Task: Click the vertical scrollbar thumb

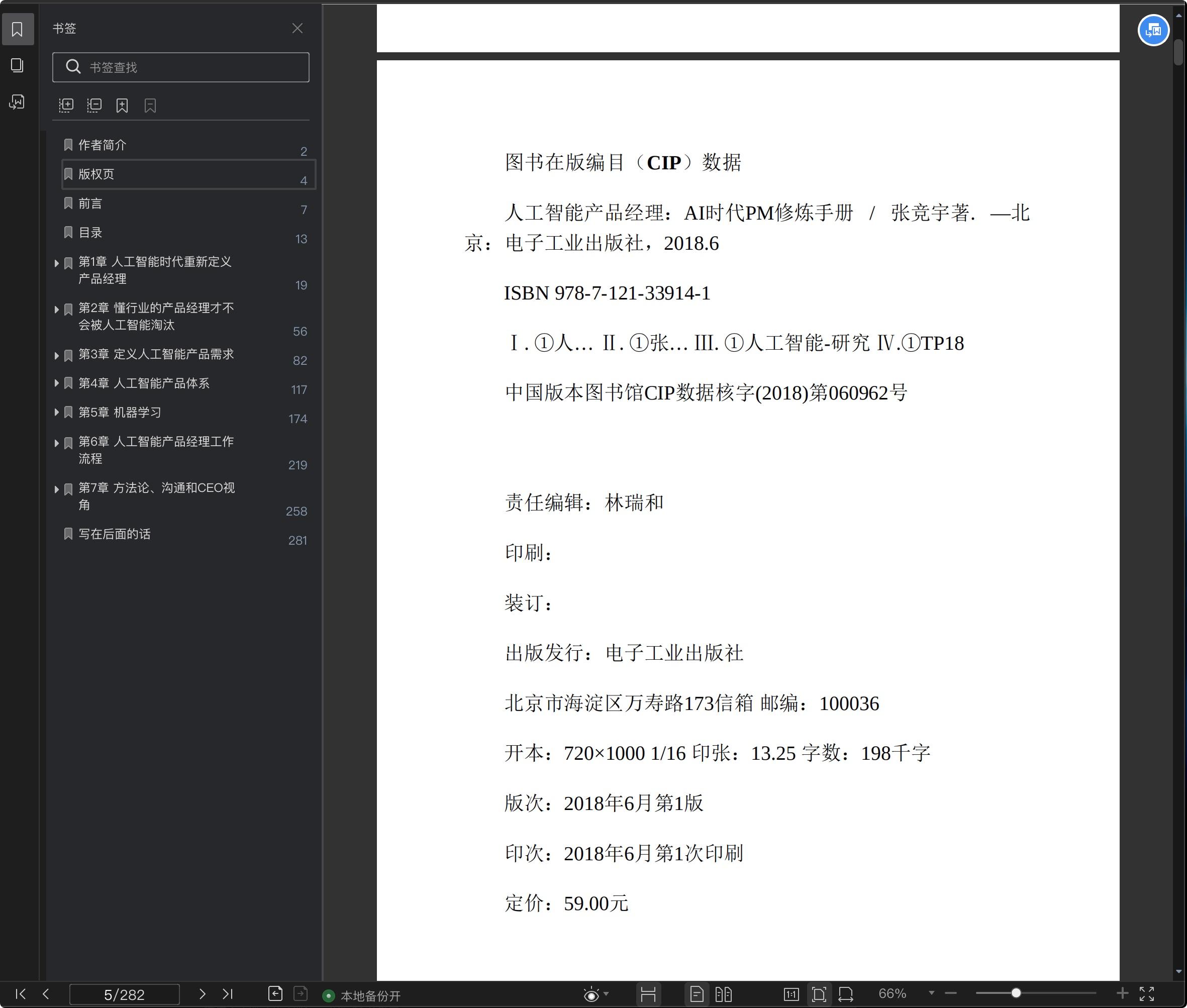Action: 1178,52
